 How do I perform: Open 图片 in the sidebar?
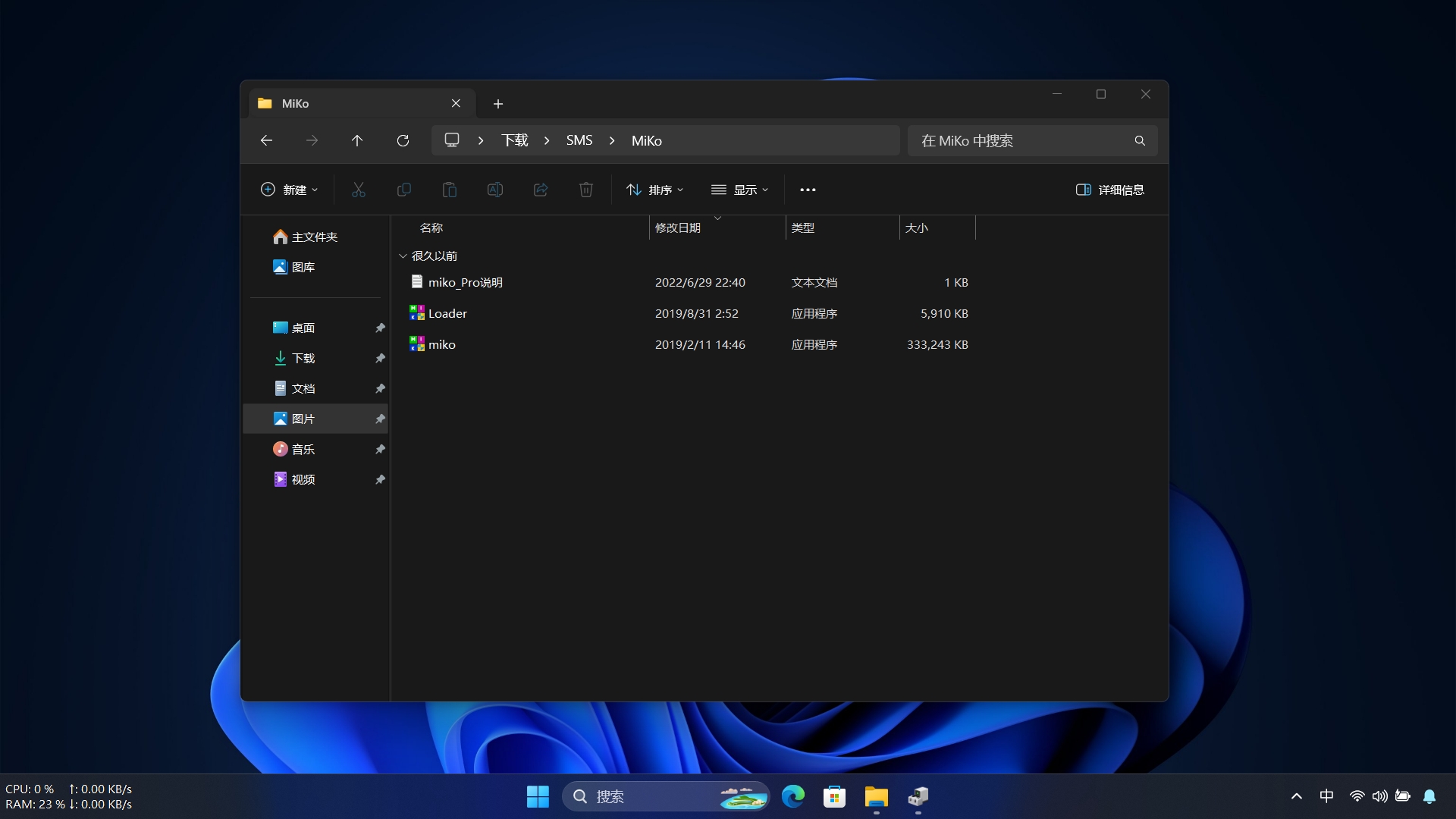tap(303, 419)
